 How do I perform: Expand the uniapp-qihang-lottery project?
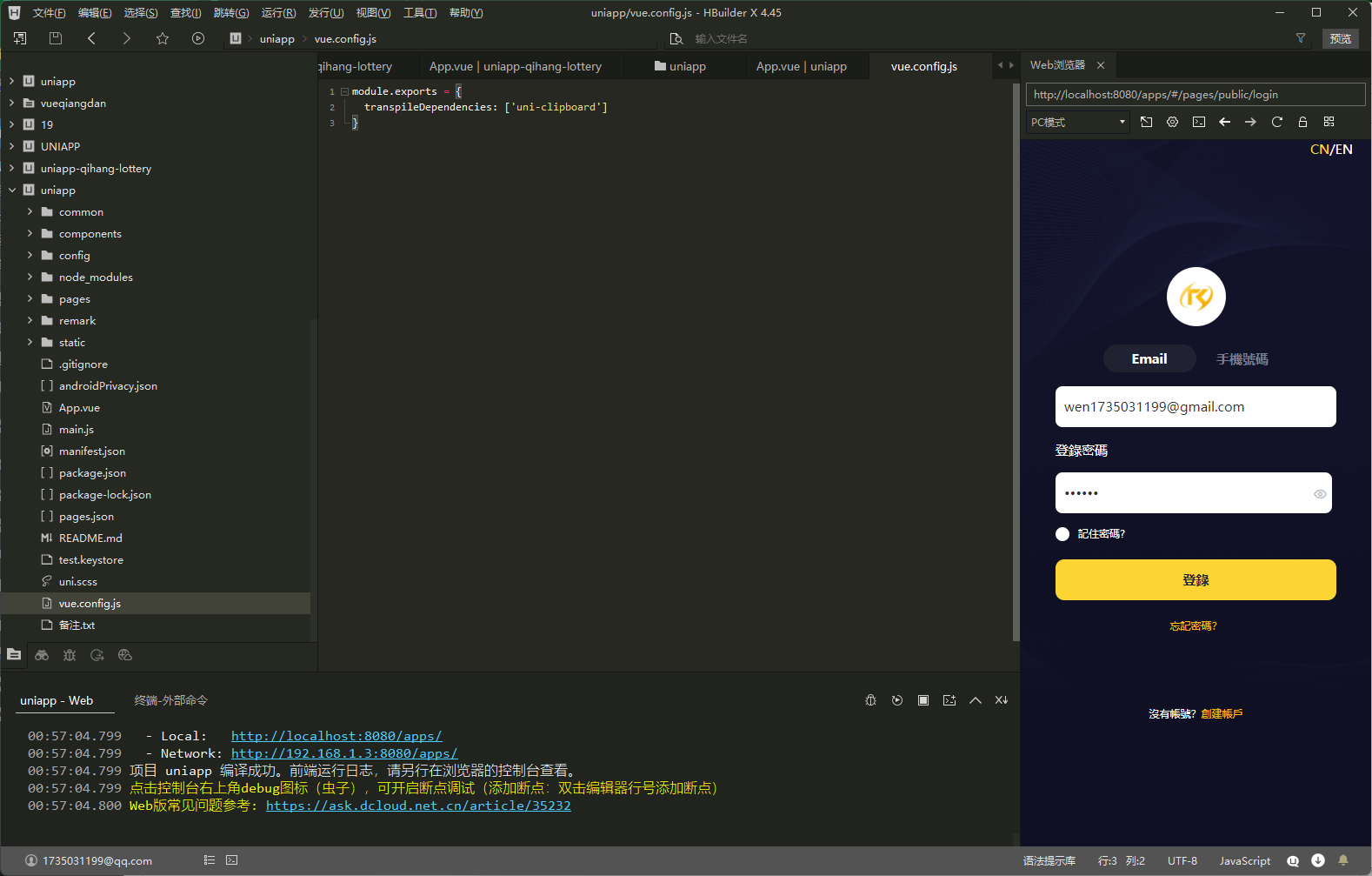click(11, 168)
